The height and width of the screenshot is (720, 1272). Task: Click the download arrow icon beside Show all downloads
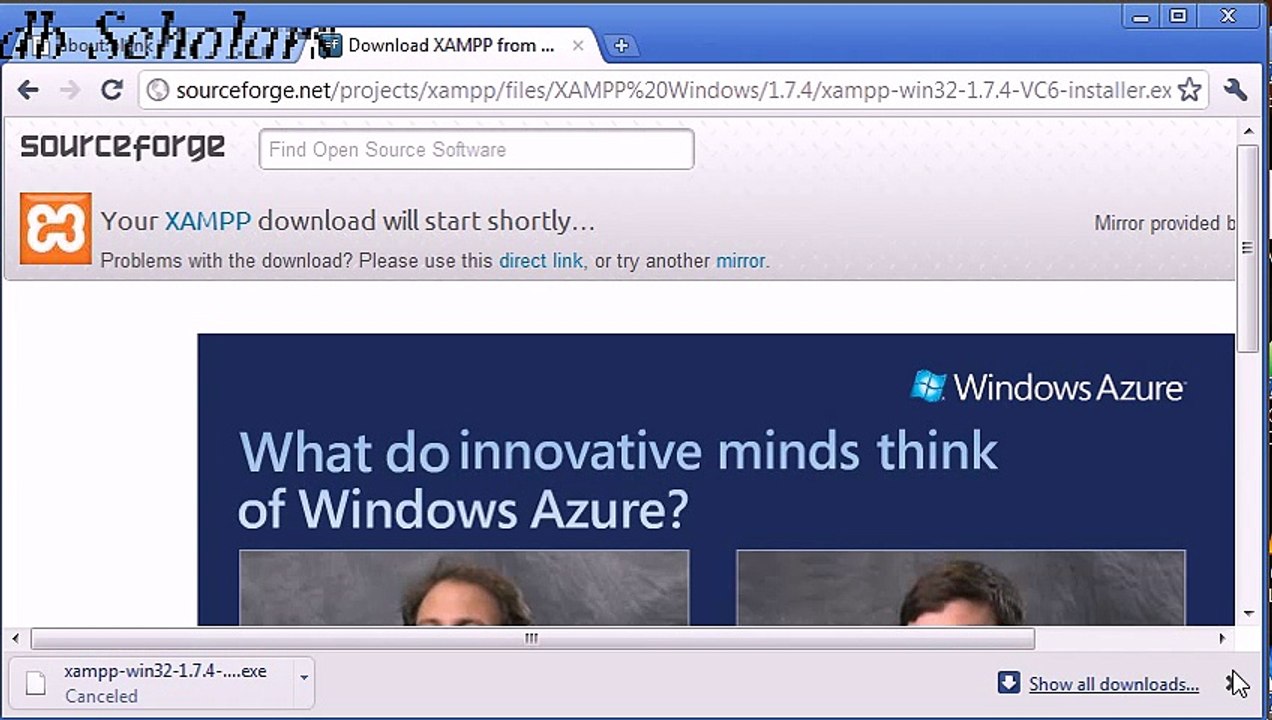1009,683
